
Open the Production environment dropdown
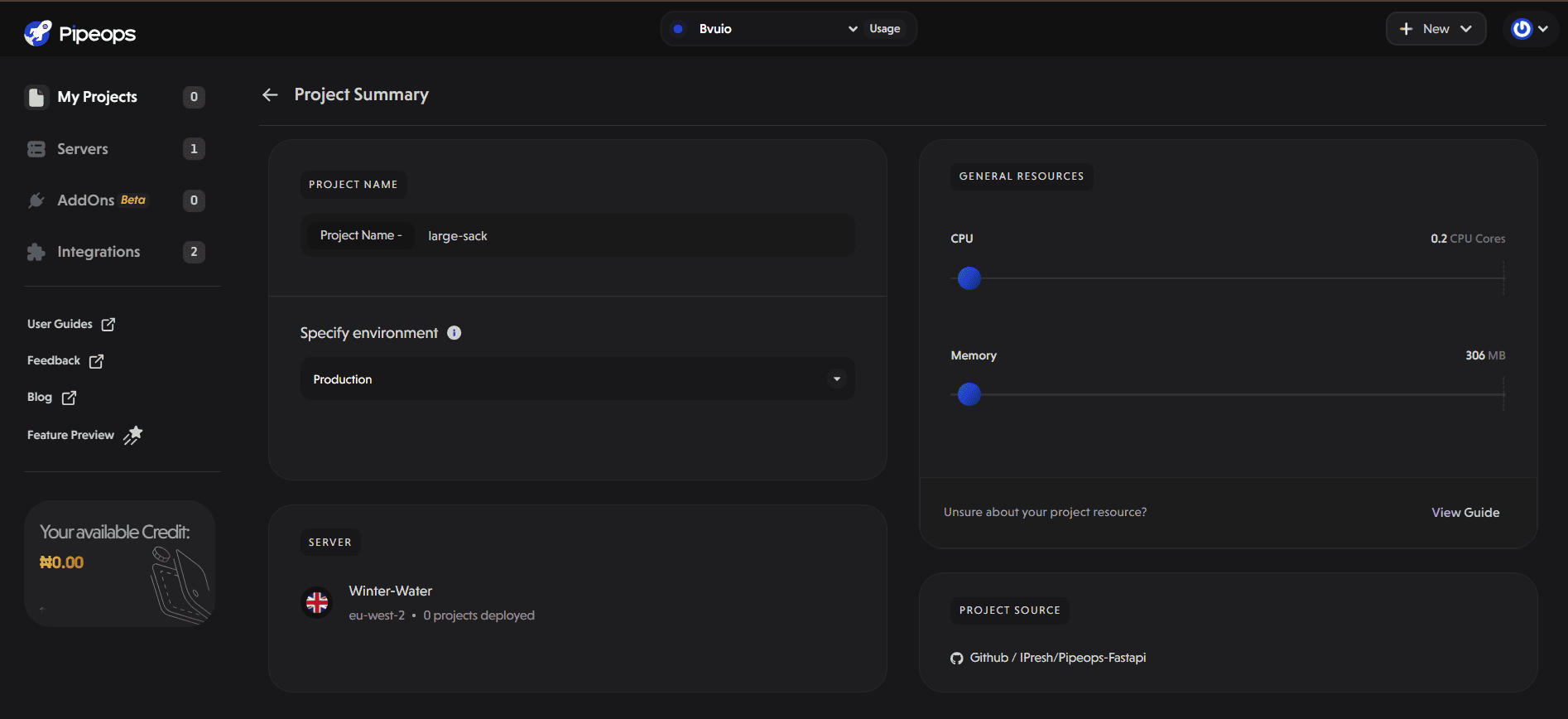(578, 379)
